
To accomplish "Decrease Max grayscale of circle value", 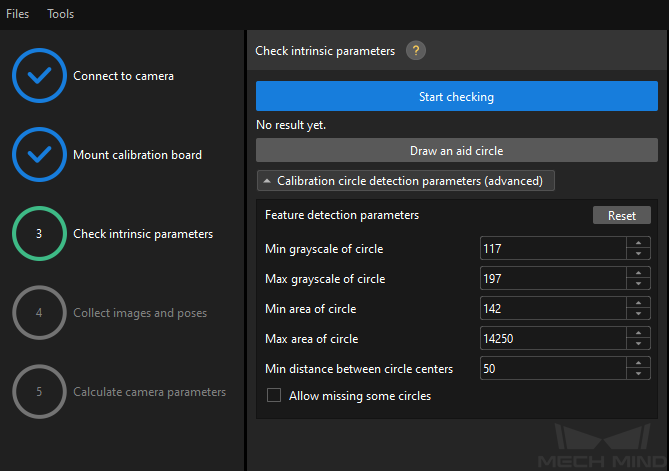I will [x=638, y=284].
